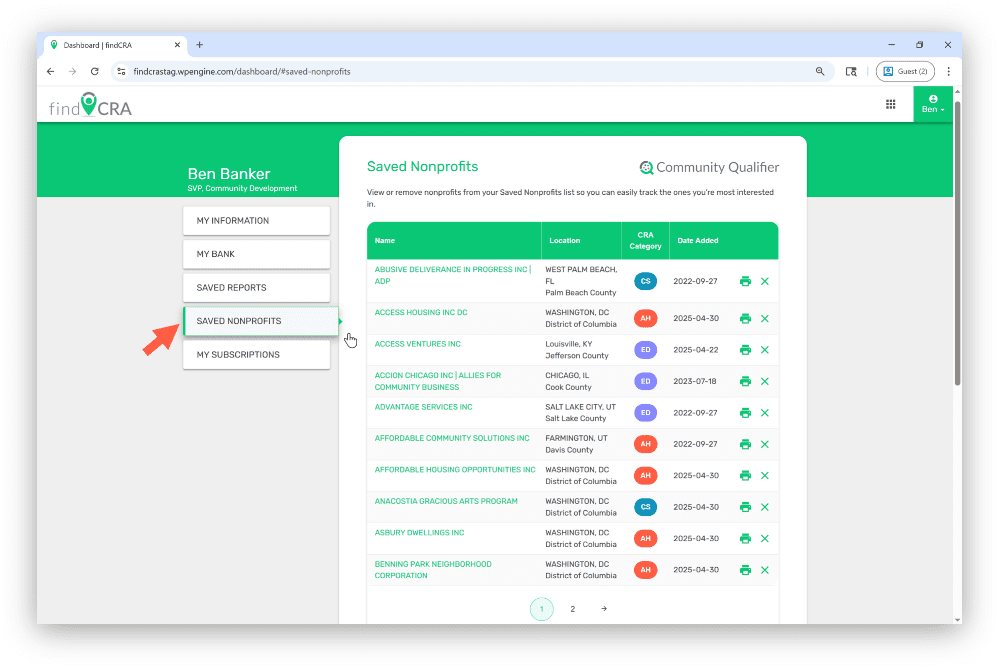Image resolution: width=1002 pixels, height=668 pixels.
Task: Open ACCESS VENTURES INC link
Action: (x=417, y=344)
